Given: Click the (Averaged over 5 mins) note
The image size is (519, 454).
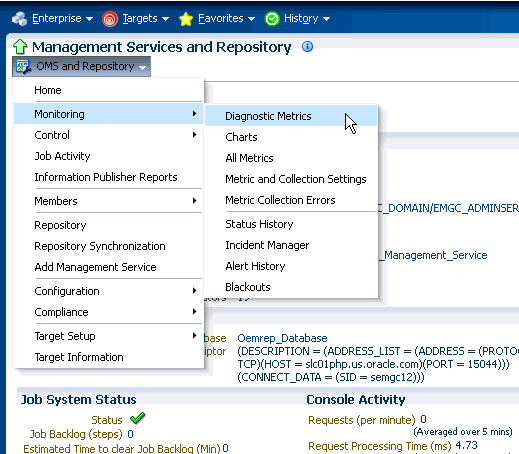Looking at the screenshot, I should (463, 432).
